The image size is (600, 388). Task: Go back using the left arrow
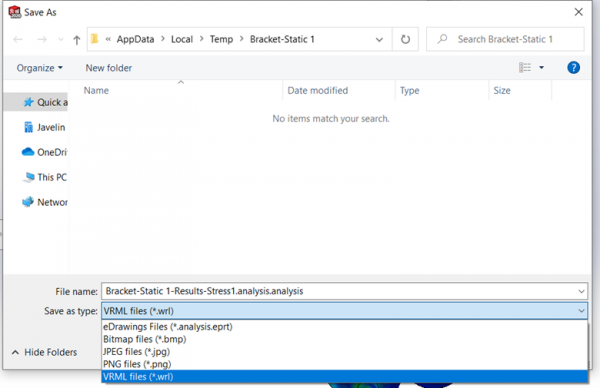[x=18, y=39]
